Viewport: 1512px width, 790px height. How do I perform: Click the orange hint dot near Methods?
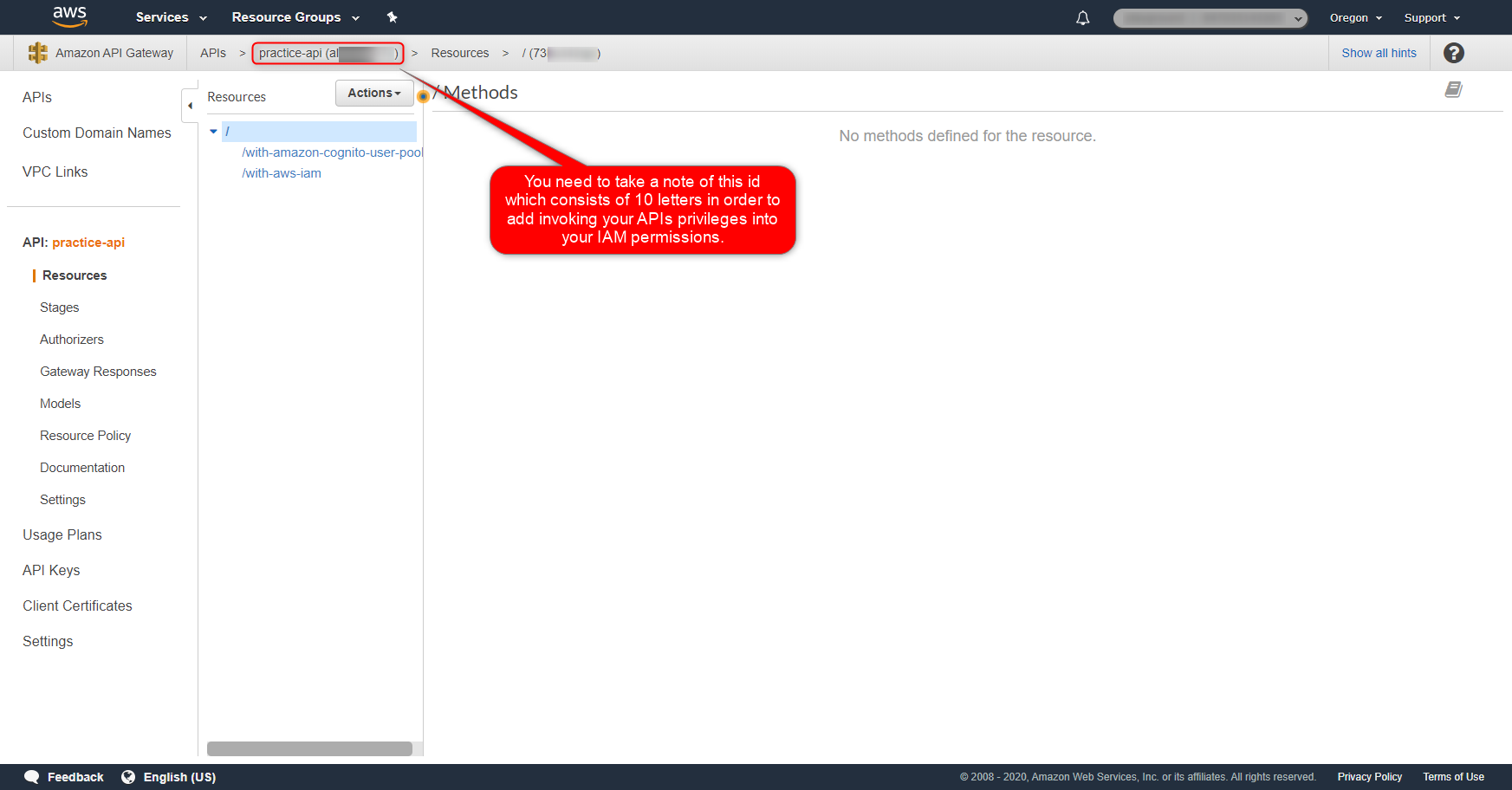423,96
